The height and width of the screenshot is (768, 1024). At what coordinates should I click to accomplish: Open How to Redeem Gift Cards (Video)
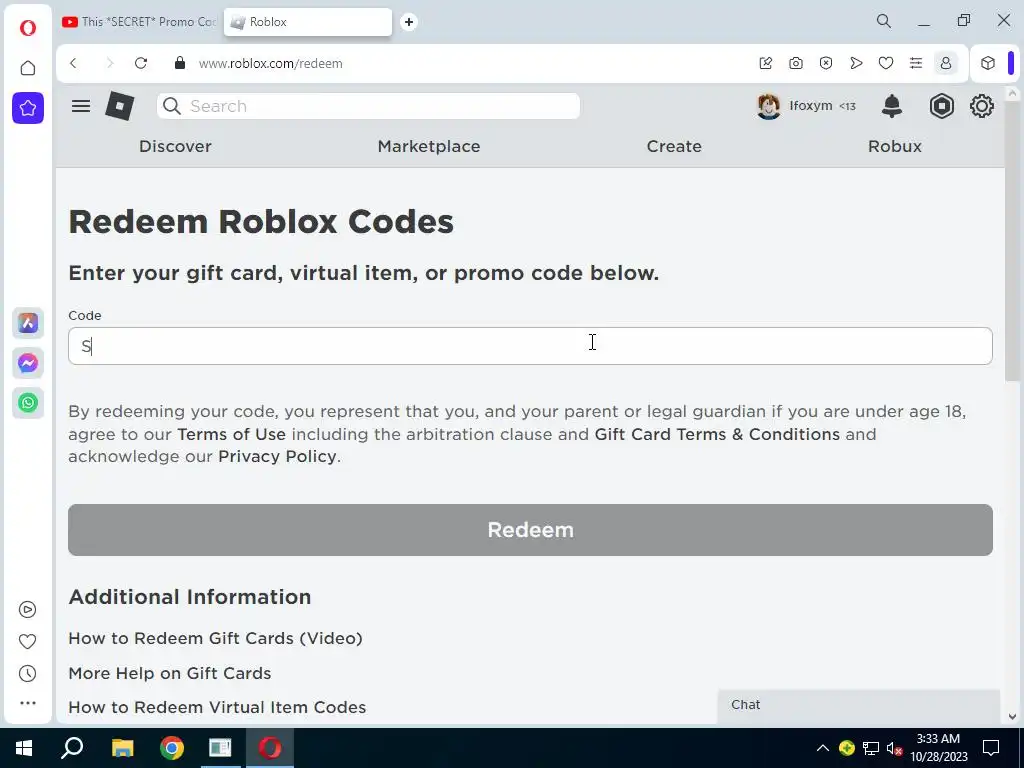tap(216, 638)
